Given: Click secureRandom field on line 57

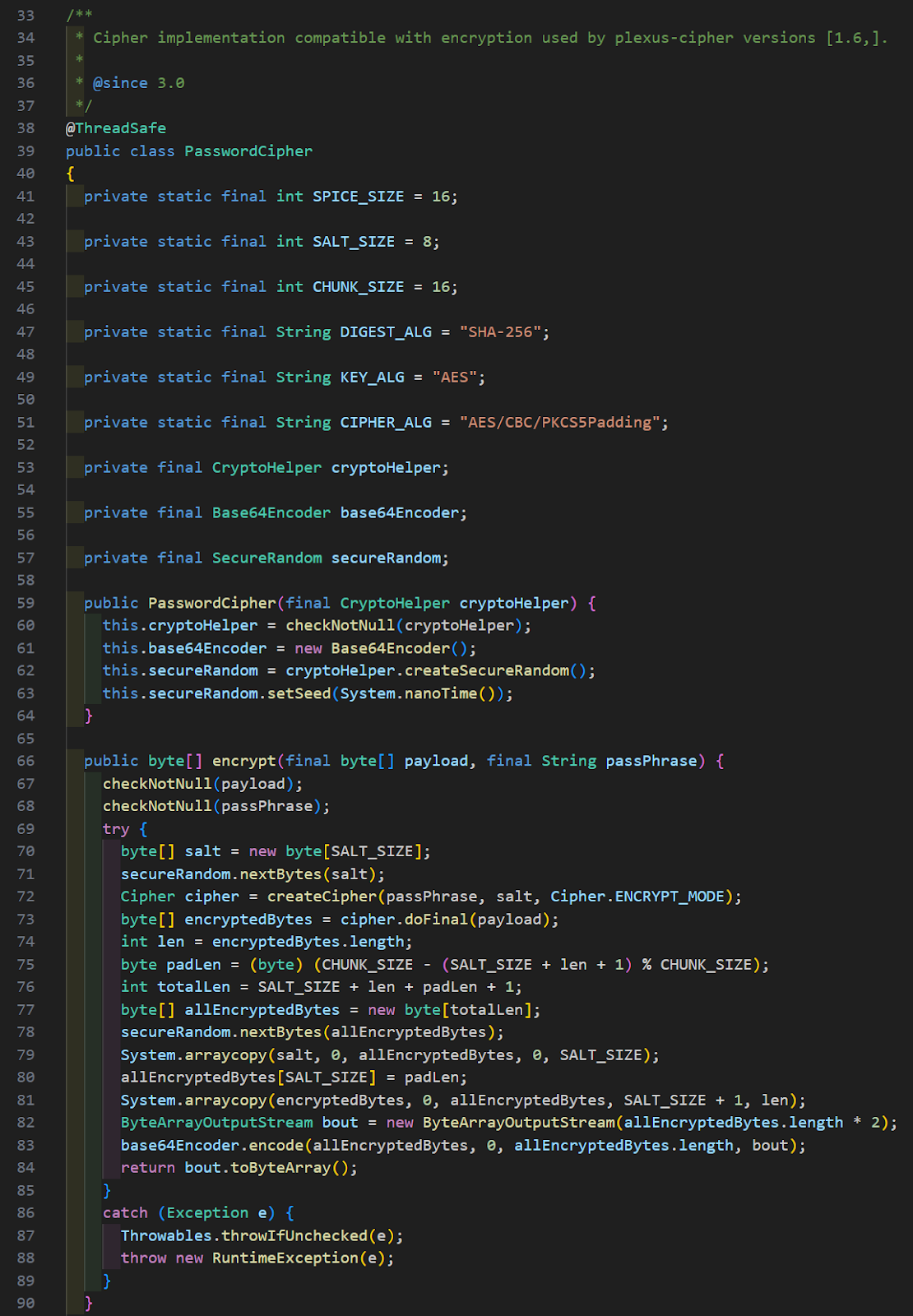Looking at the screenshot, I should tap(386, 558).
